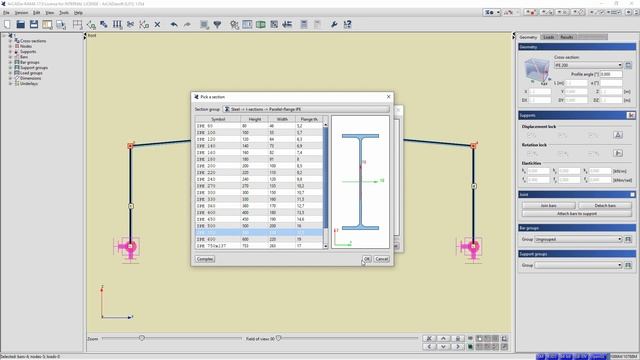640x360 pixels.
Task: Select the IPE 200 row in table
Action: tap(259, 166)
